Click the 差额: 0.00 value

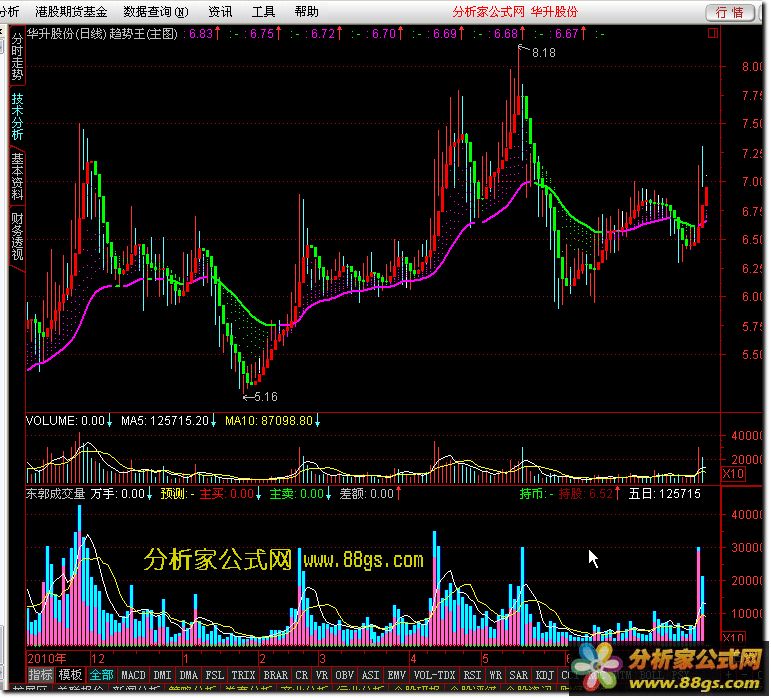tap(370, 494)
